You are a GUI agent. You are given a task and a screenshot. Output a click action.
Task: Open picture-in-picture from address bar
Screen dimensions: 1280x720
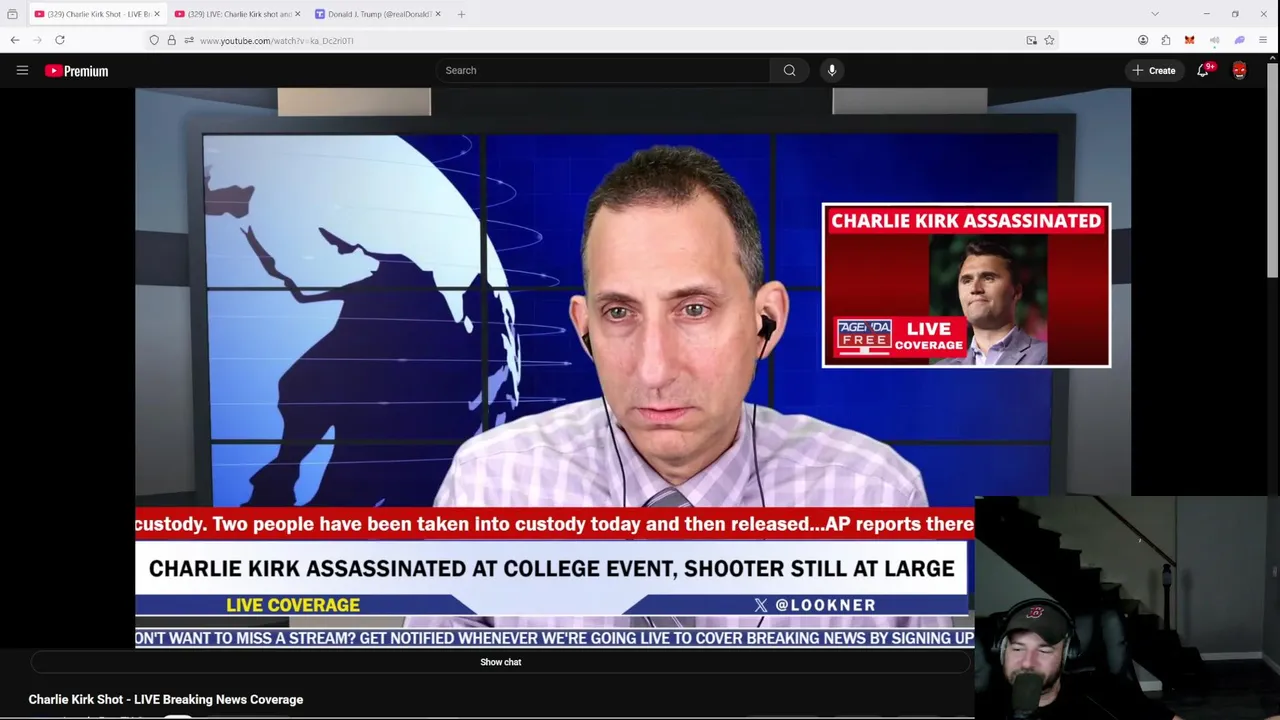(1032, 40)
